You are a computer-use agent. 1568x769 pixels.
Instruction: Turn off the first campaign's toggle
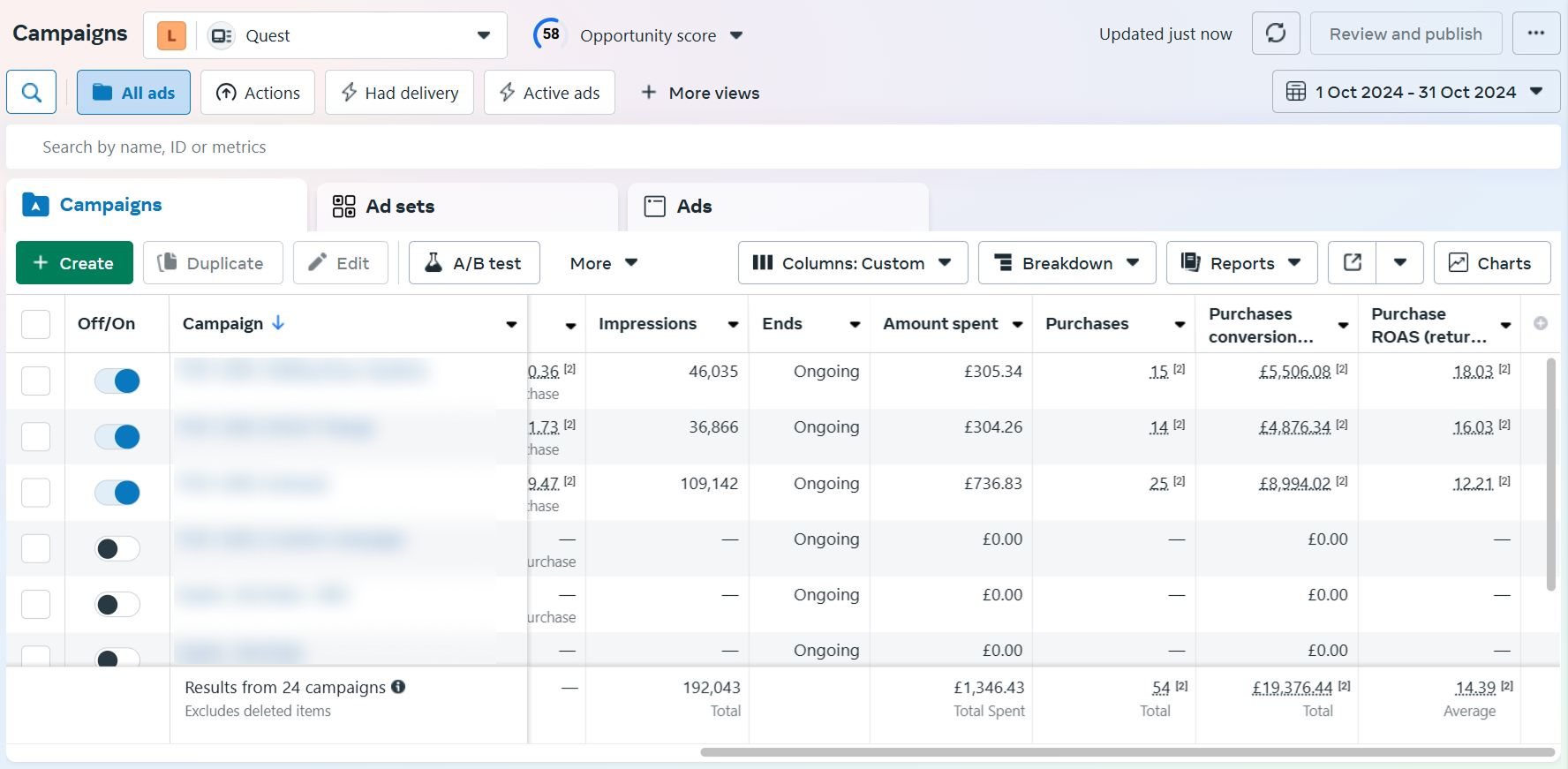(117, 381)
